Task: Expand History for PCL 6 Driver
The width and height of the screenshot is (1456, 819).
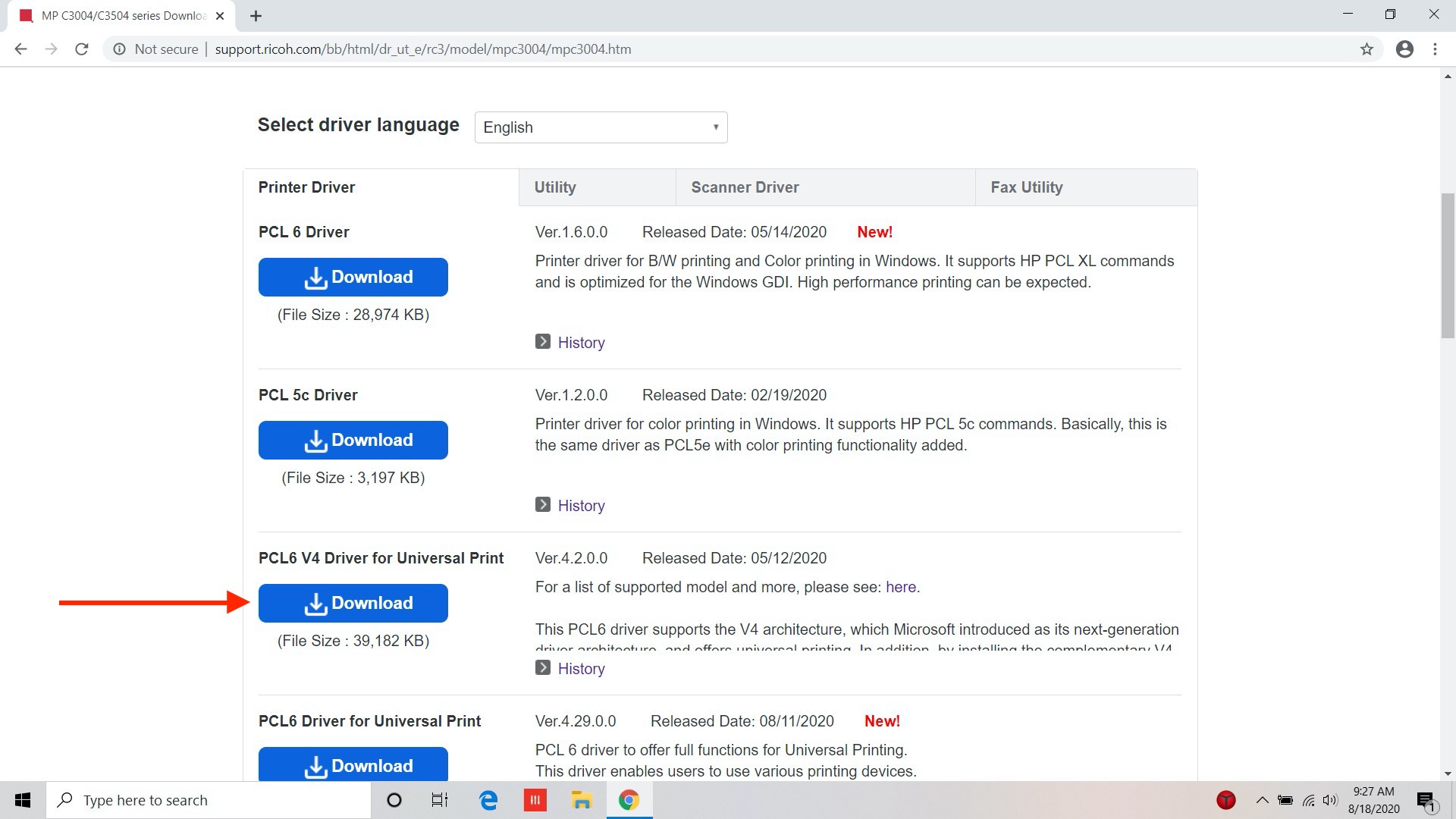Action: (x=570, y=343)
